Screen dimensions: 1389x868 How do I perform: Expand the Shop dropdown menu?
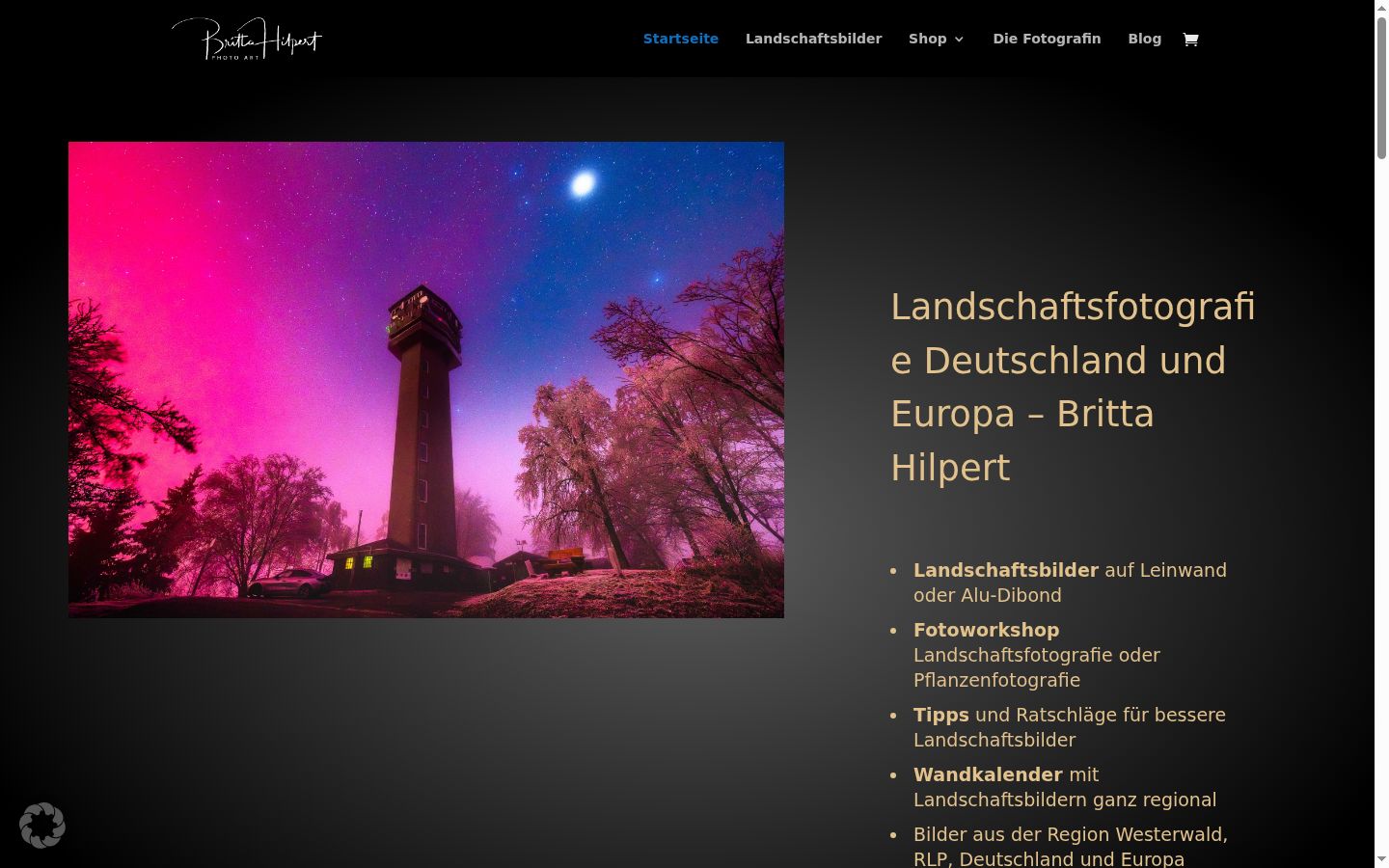click(x=936, y=39)
